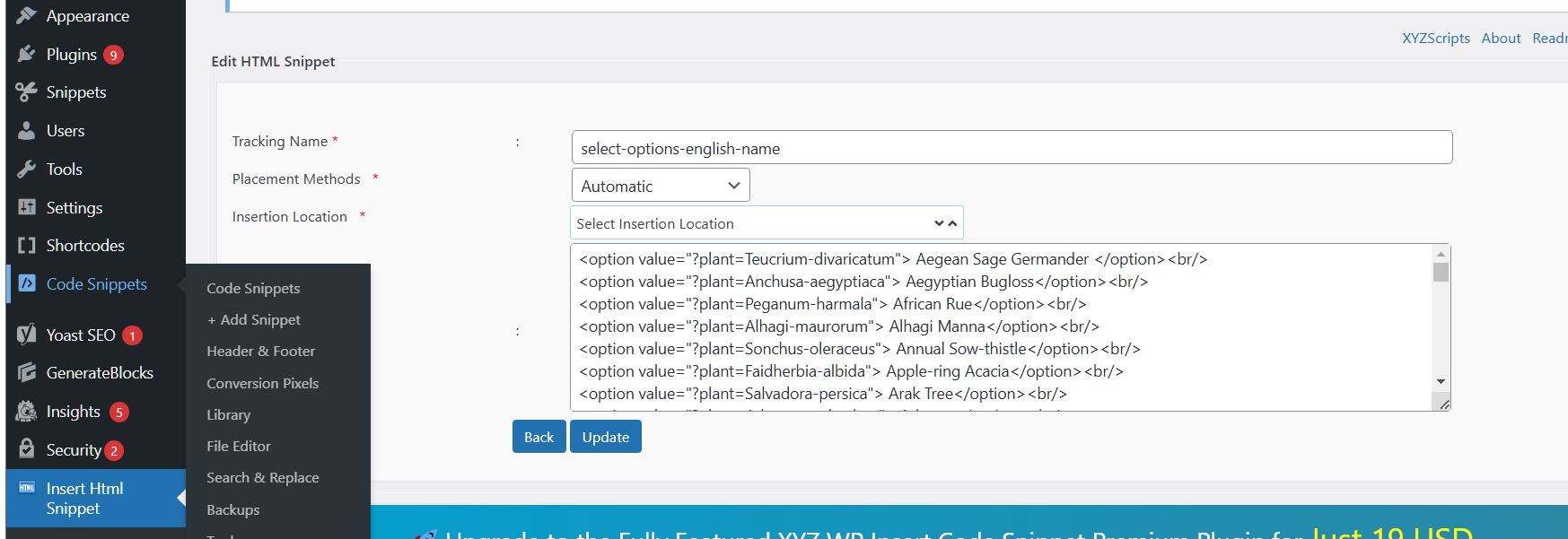Click the textarea scrollbar thumb
Screen dimensions: 1568x539
tap(1441, 272)
